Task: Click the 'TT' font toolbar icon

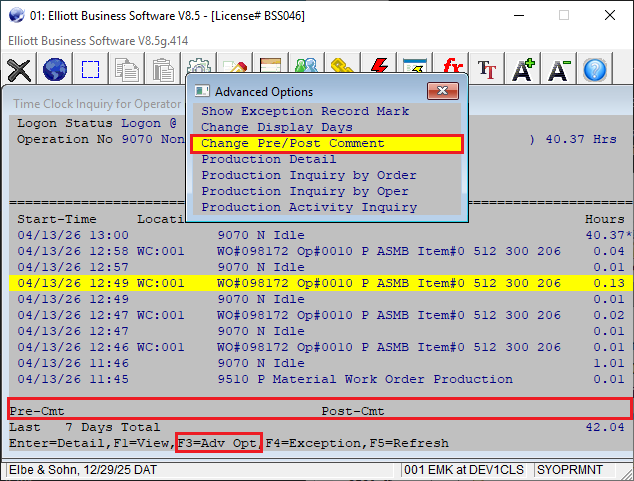Action: point(487,70)
